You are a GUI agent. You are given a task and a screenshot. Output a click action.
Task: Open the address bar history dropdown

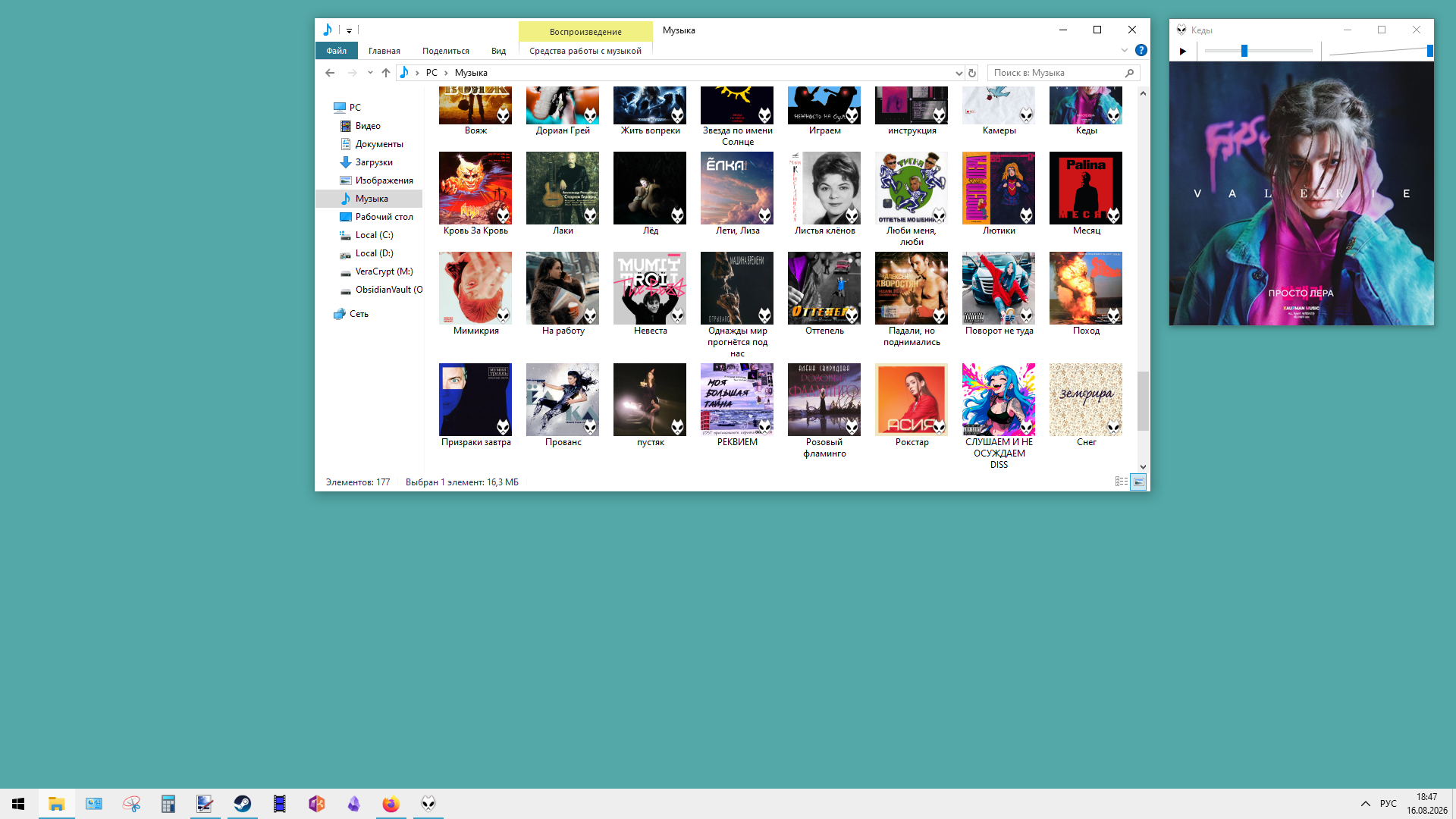pyautogui.click(x=959, y=73)
